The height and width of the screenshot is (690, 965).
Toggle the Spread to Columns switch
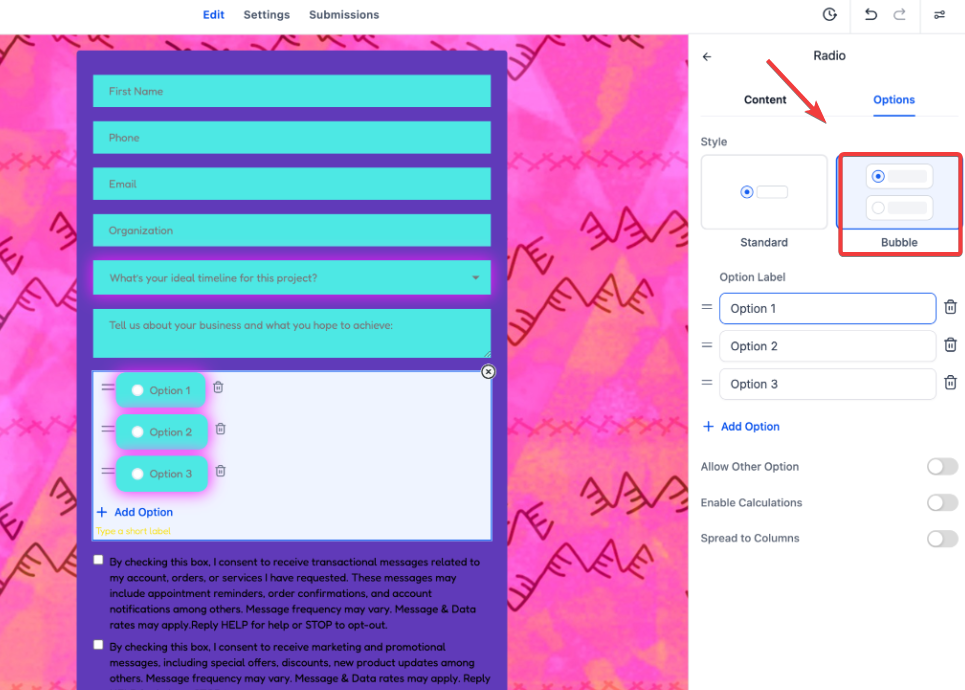[941, 539]
